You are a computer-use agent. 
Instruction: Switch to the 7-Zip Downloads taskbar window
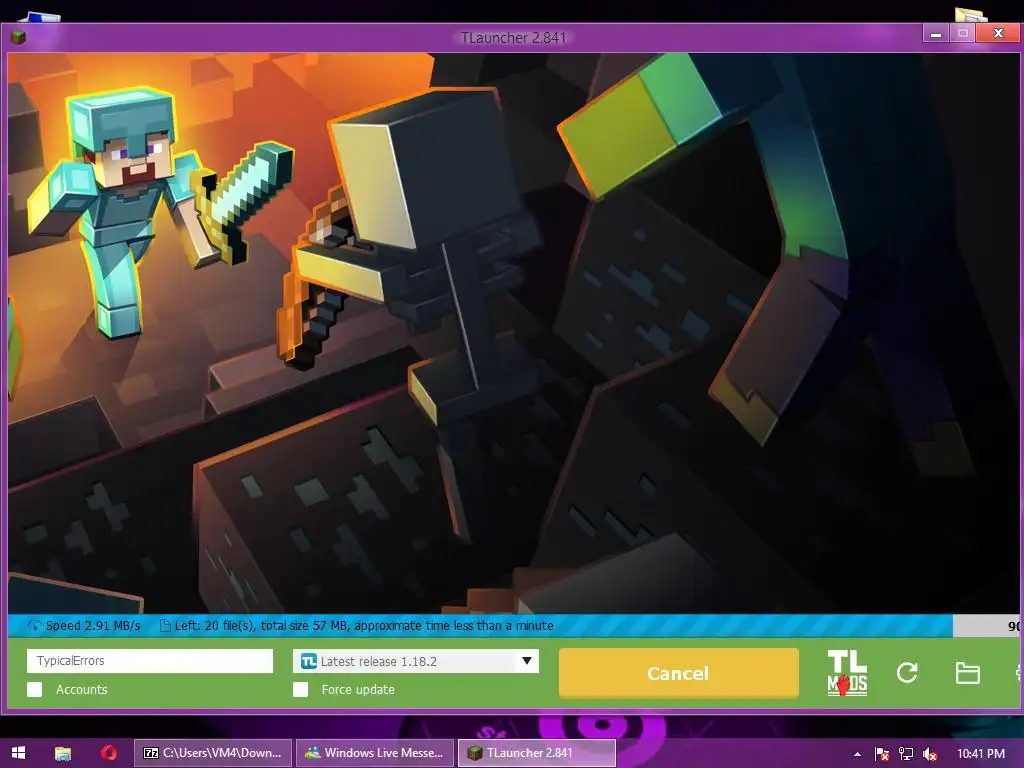click(213, 753)
